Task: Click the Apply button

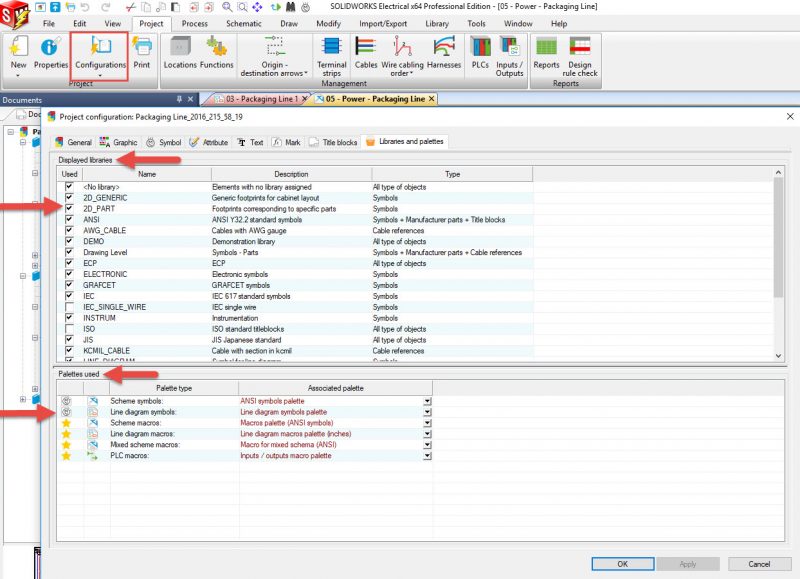Action: click(688, 564)
